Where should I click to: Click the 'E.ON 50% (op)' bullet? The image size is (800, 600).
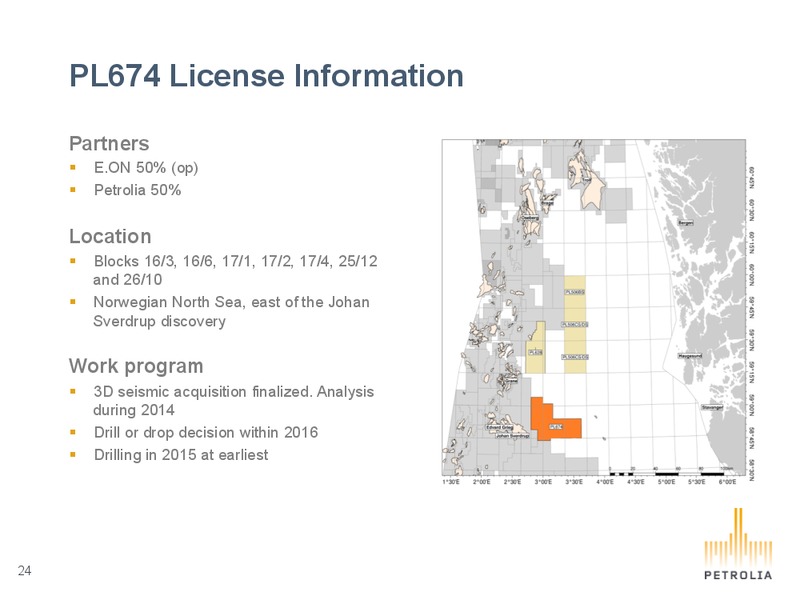pyautogui.click(x=146, y=168)
